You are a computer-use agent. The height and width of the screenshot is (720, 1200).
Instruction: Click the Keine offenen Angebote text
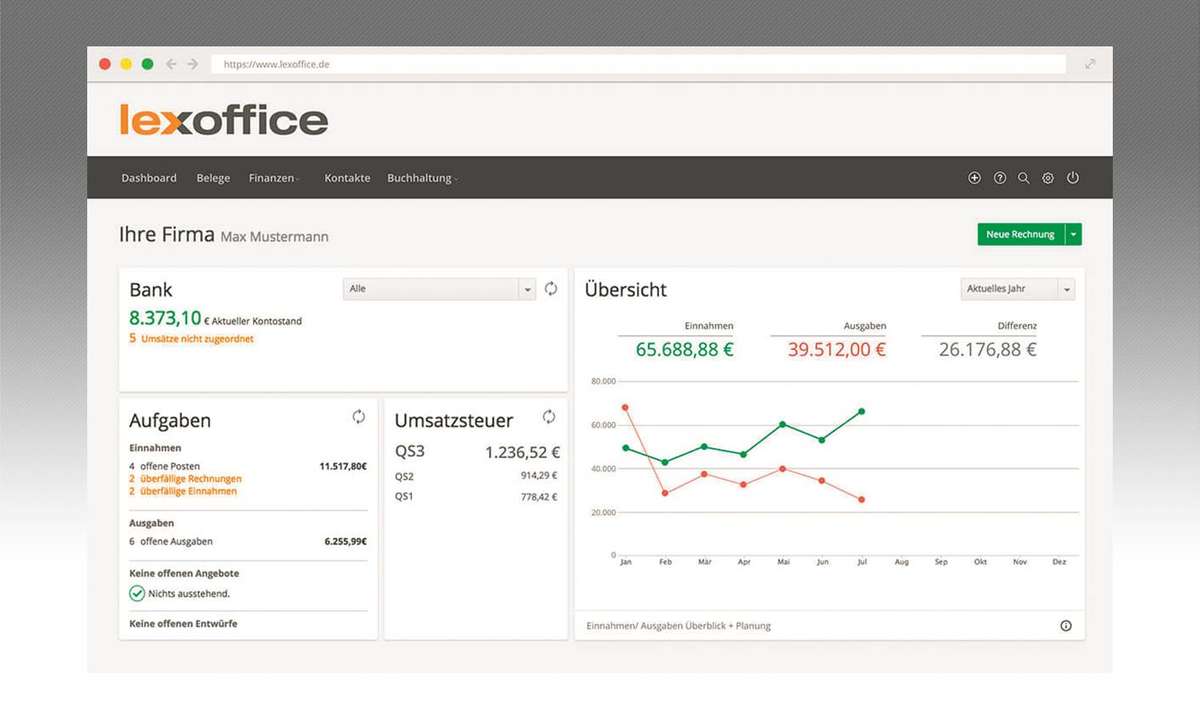[184, 573]
